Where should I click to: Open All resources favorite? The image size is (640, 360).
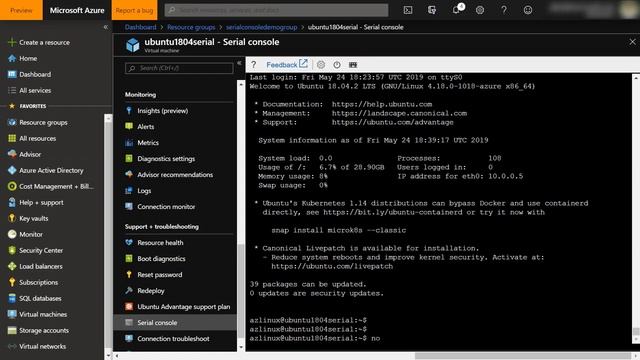32,138
